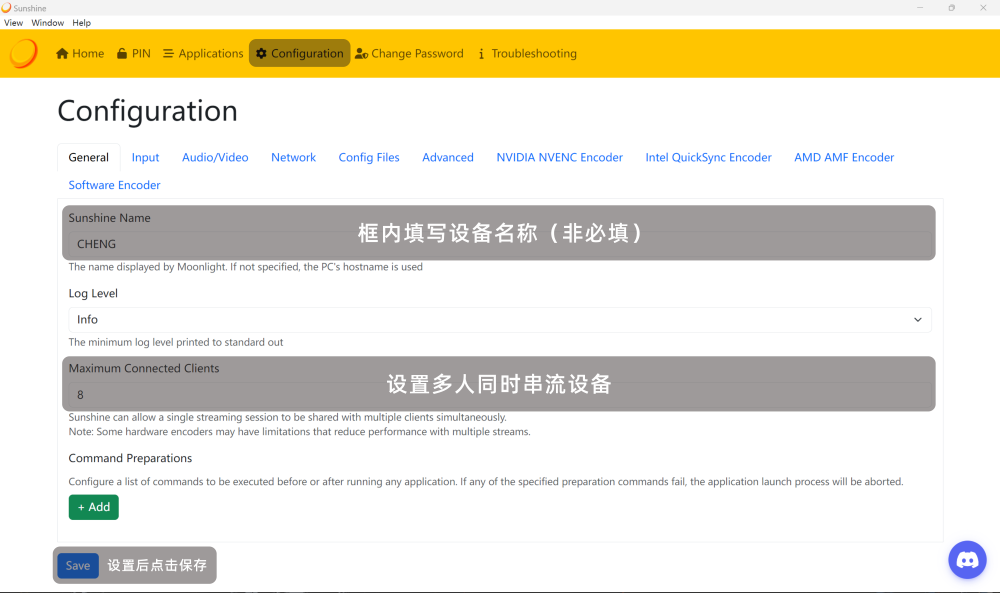The image size is (1000, 593).
Task: Open the View menu
Action: click(13, 22)
